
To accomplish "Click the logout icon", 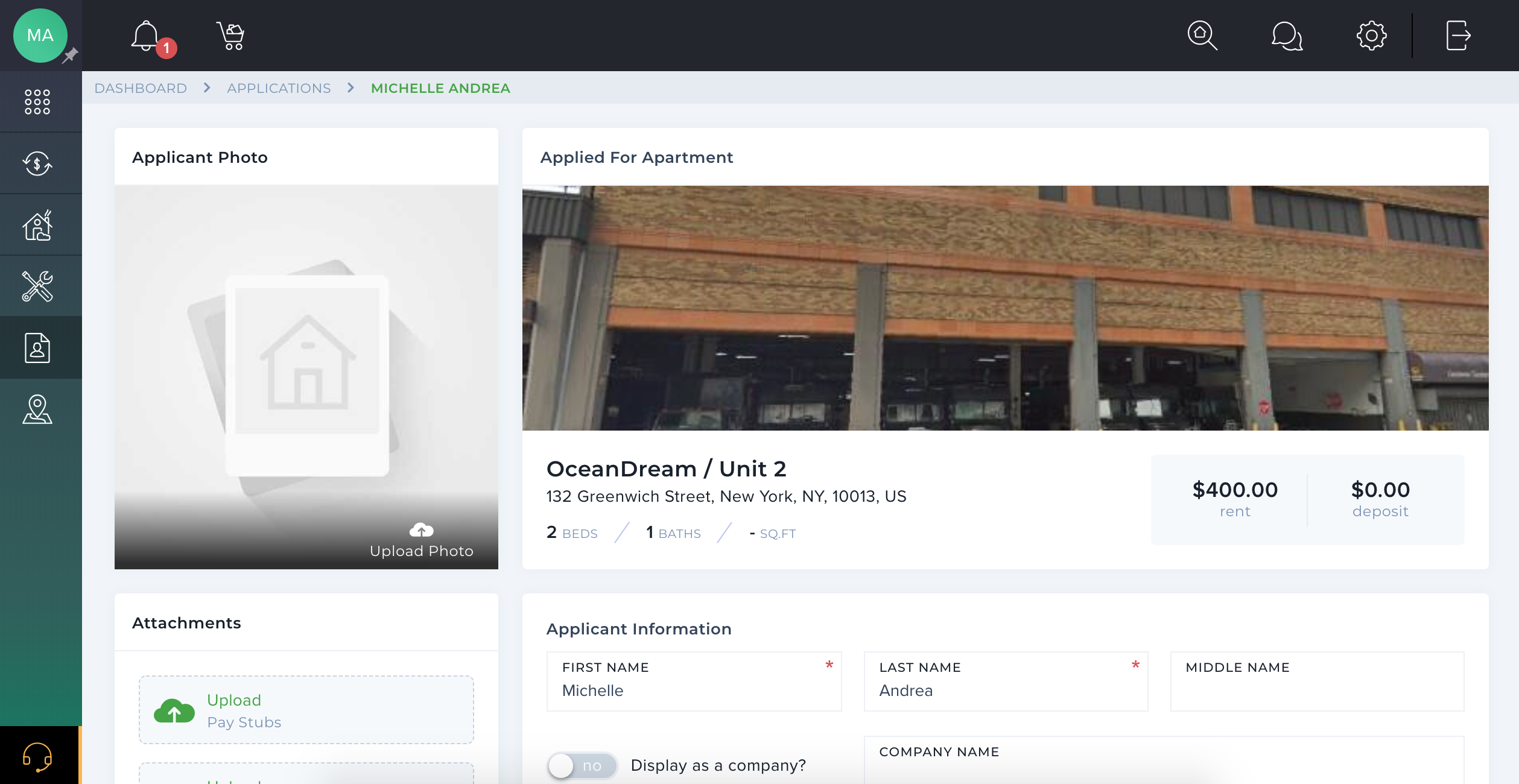I will (1458, 36).
